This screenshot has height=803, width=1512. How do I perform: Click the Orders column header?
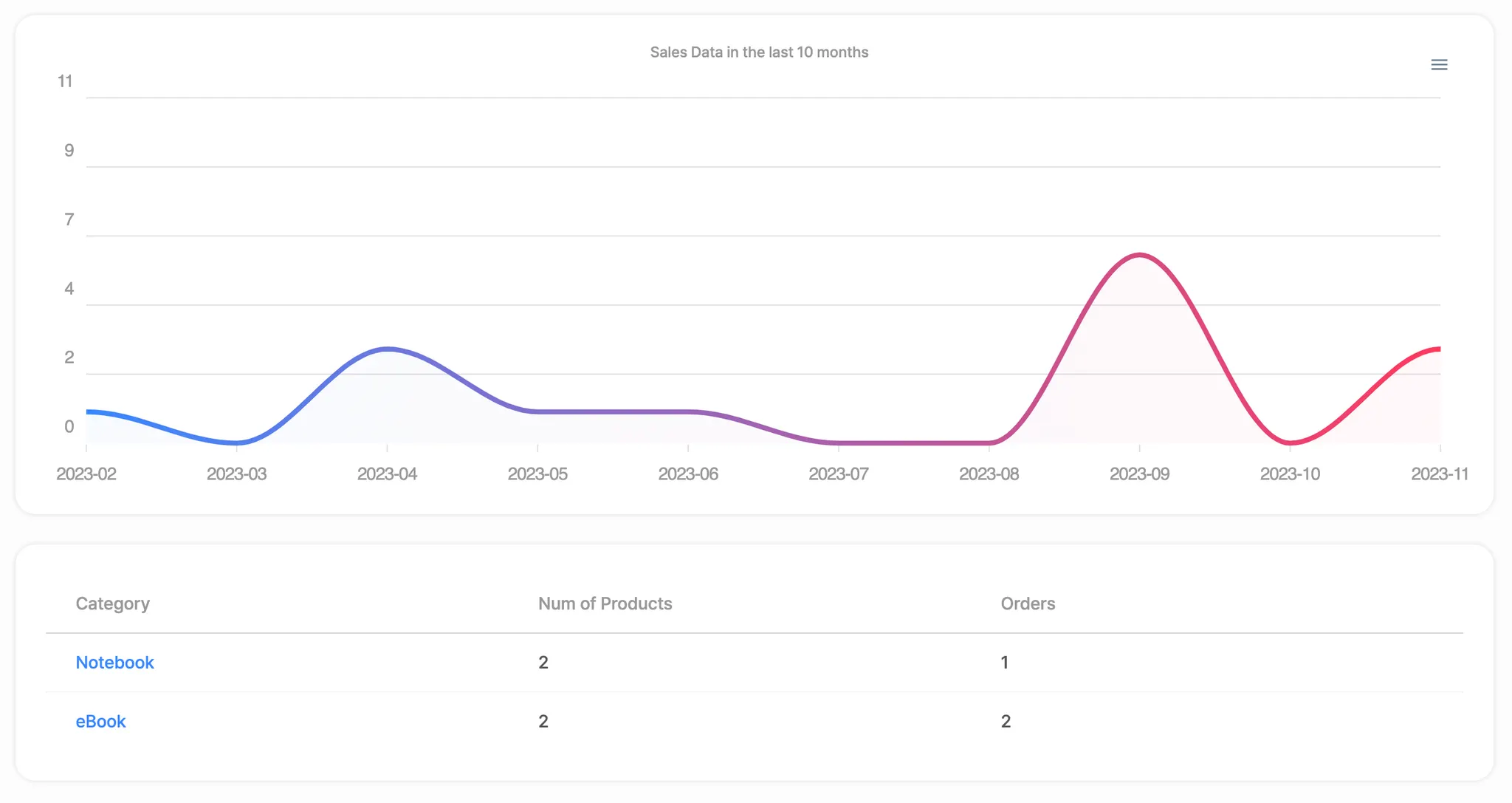pyautogui.click(x=1027, y=604)
